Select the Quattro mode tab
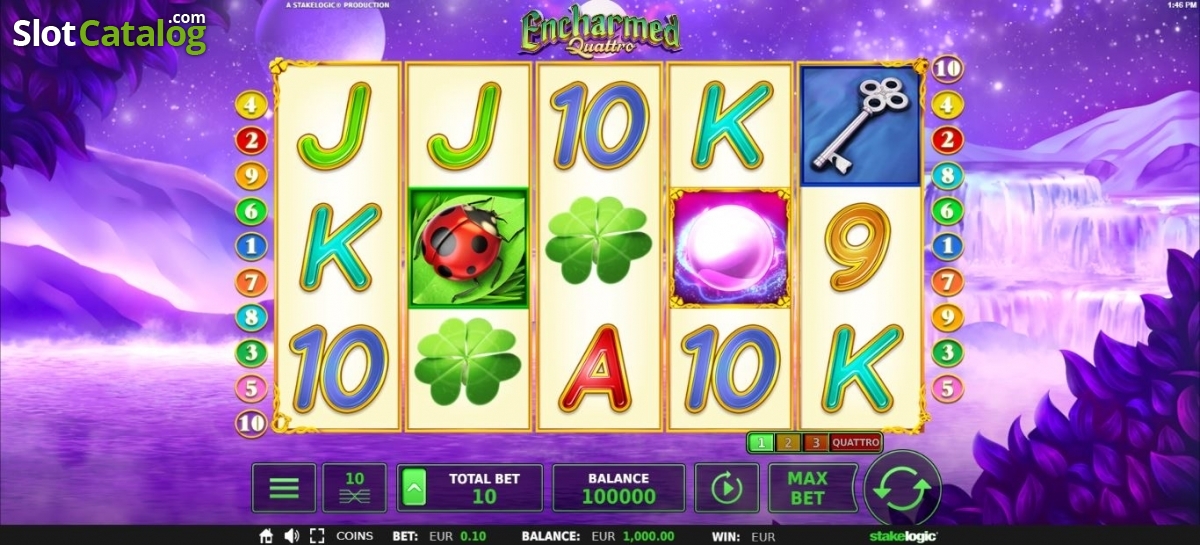This screenshot has width=1200, height=545. [856, 442]
